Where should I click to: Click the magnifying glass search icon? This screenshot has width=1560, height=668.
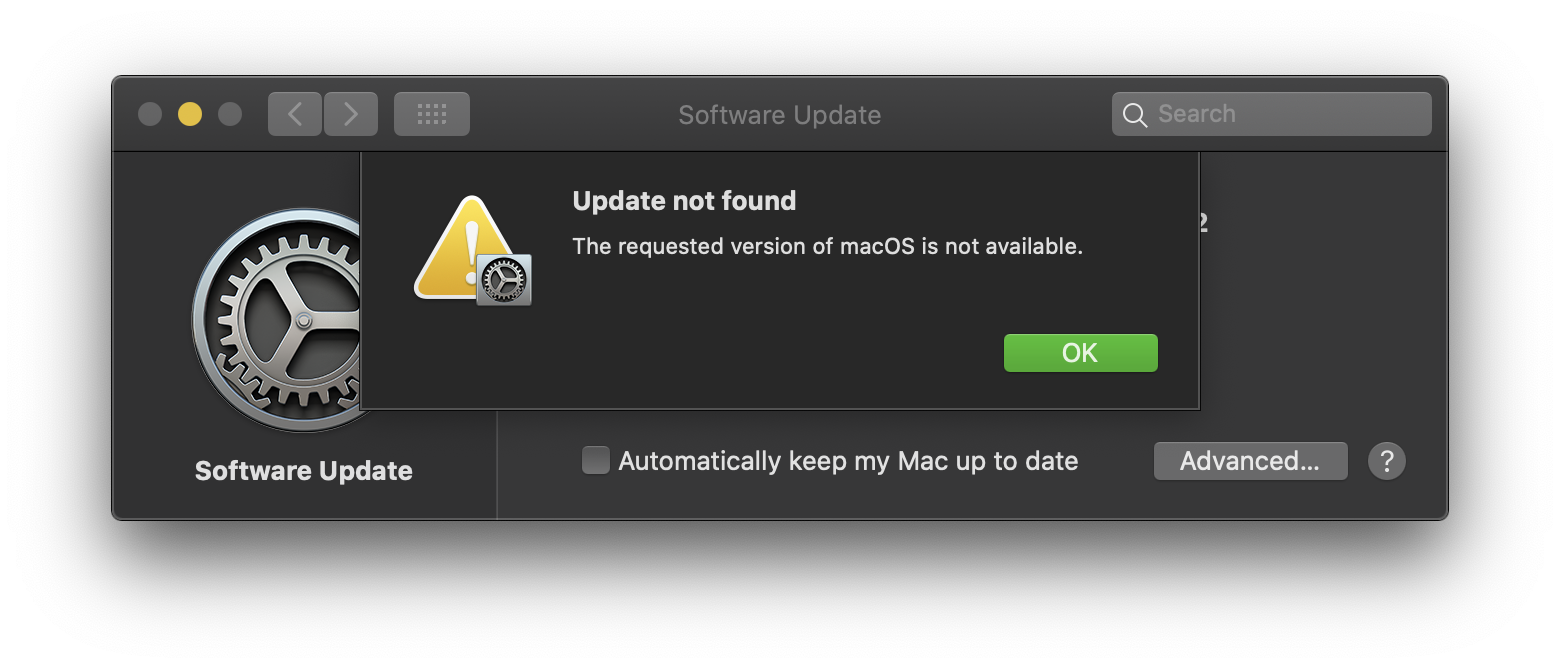[x=1135, y=115]
